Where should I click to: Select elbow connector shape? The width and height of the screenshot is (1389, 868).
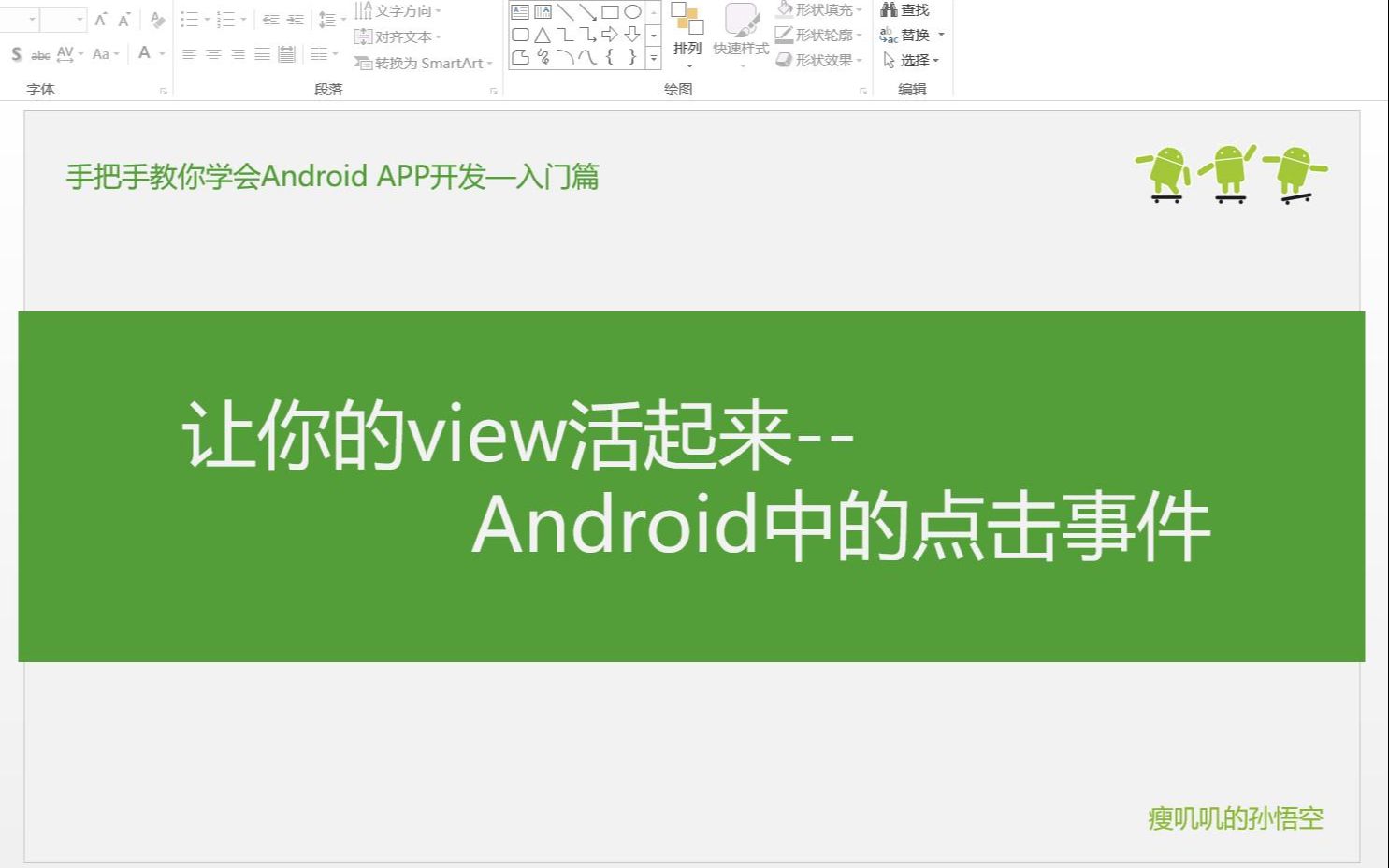coord(565,35)
